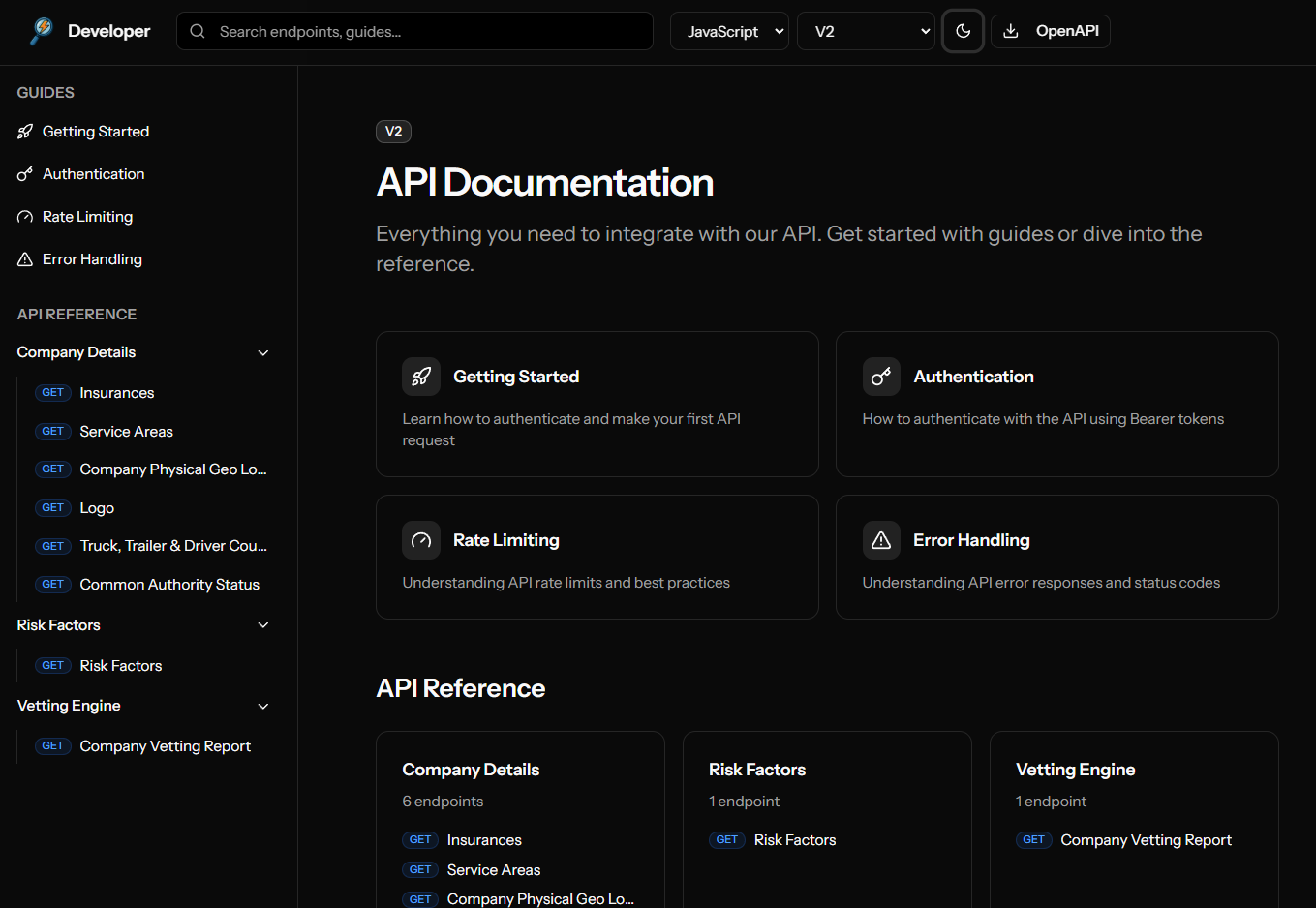Open the Rate Limiting guide from the sidebar

87,216
